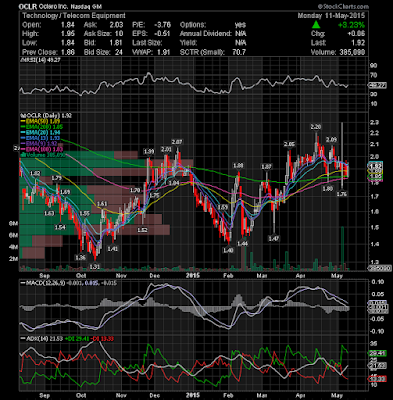This screenshot has width=393, height=400.
Task: Click the 1.31 low price label
Action: click(95, 267)
